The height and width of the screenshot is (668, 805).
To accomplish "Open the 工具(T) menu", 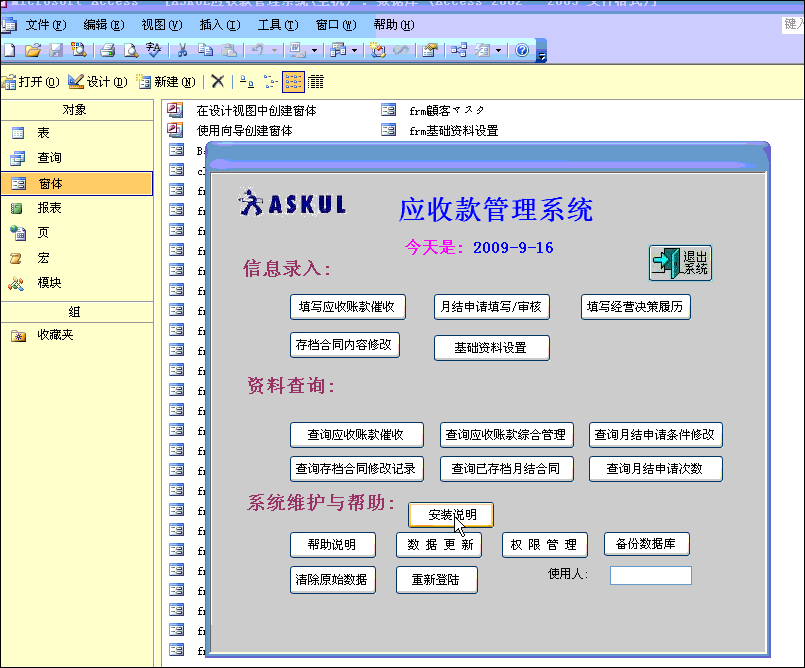I will 278,25.
